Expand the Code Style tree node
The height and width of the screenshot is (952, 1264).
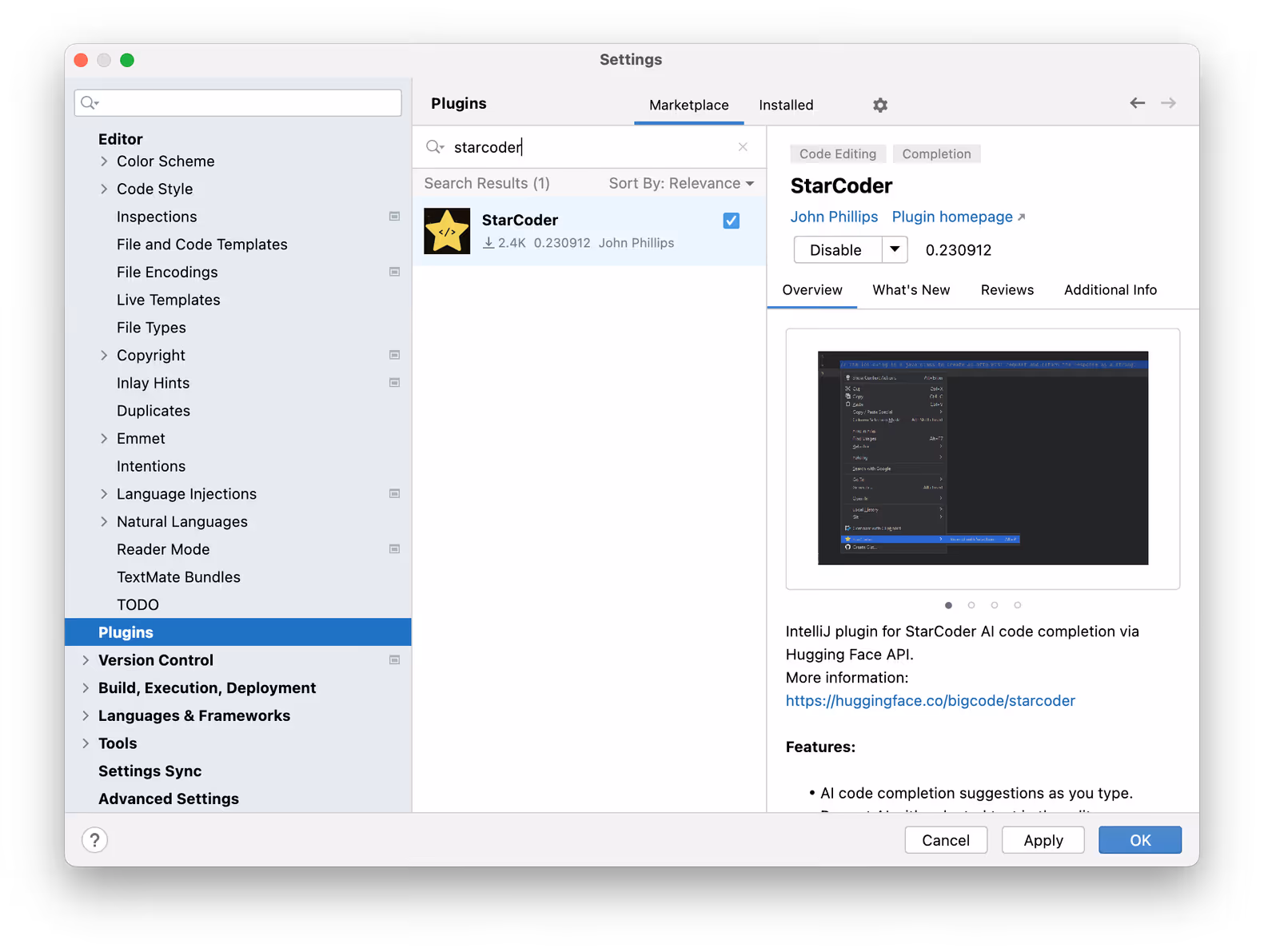click(104, 189)
